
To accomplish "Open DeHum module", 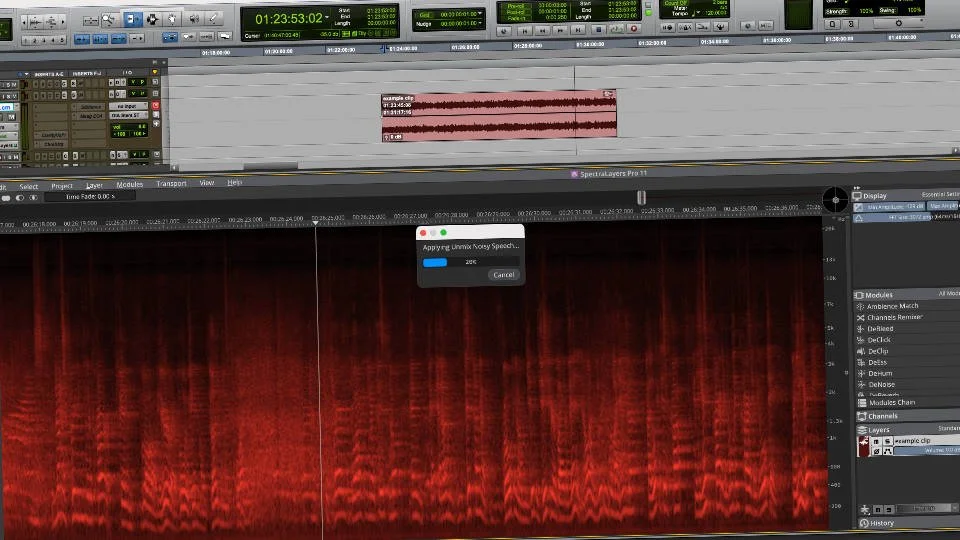I will (x=880, y=373).
